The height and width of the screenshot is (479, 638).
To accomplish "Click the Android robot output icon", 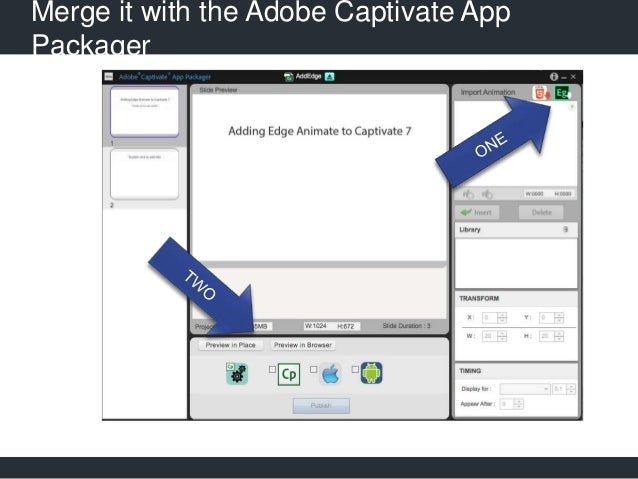I will (371, 373).
